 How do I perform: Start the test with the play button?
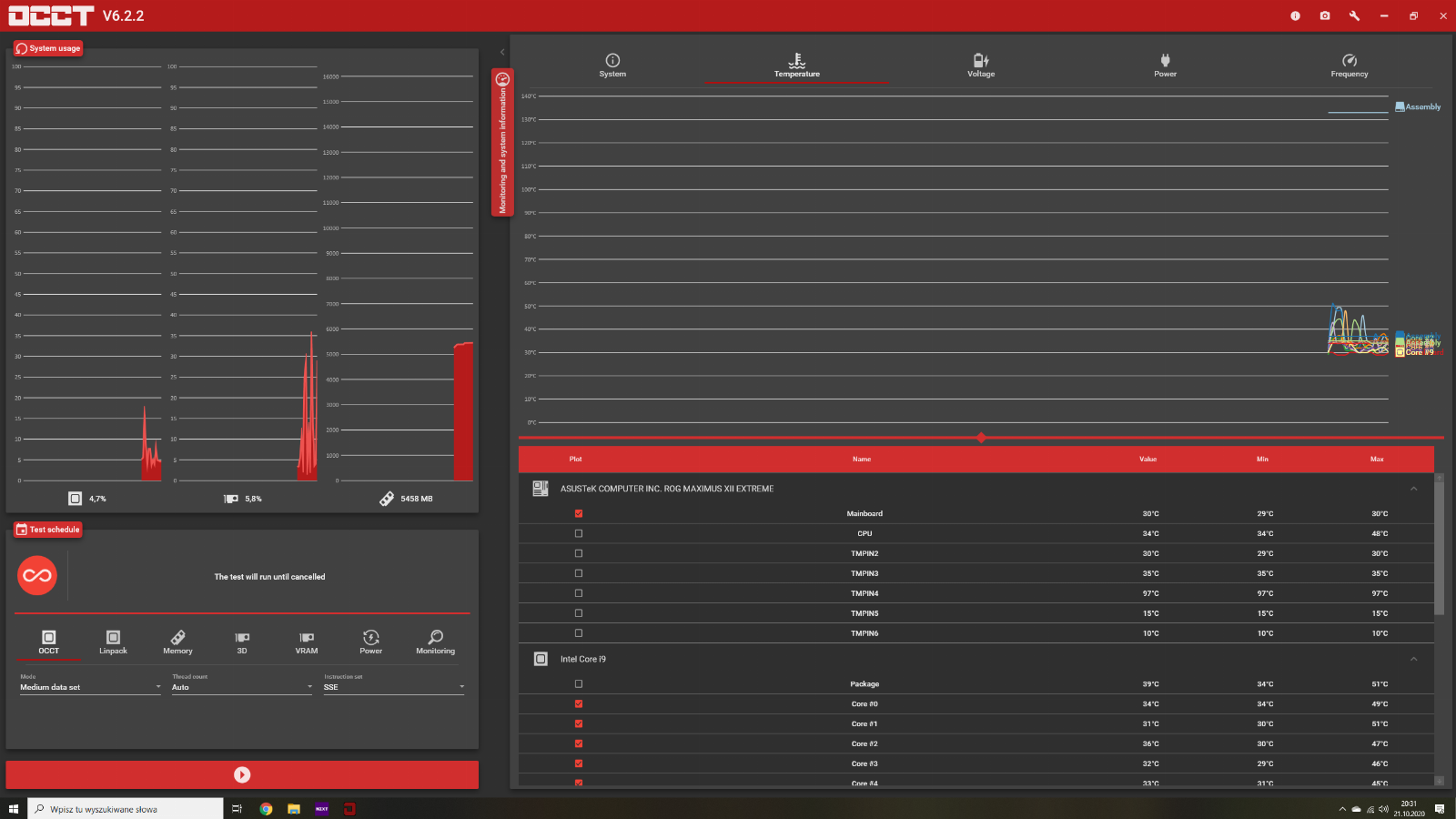tap(242, 774)
